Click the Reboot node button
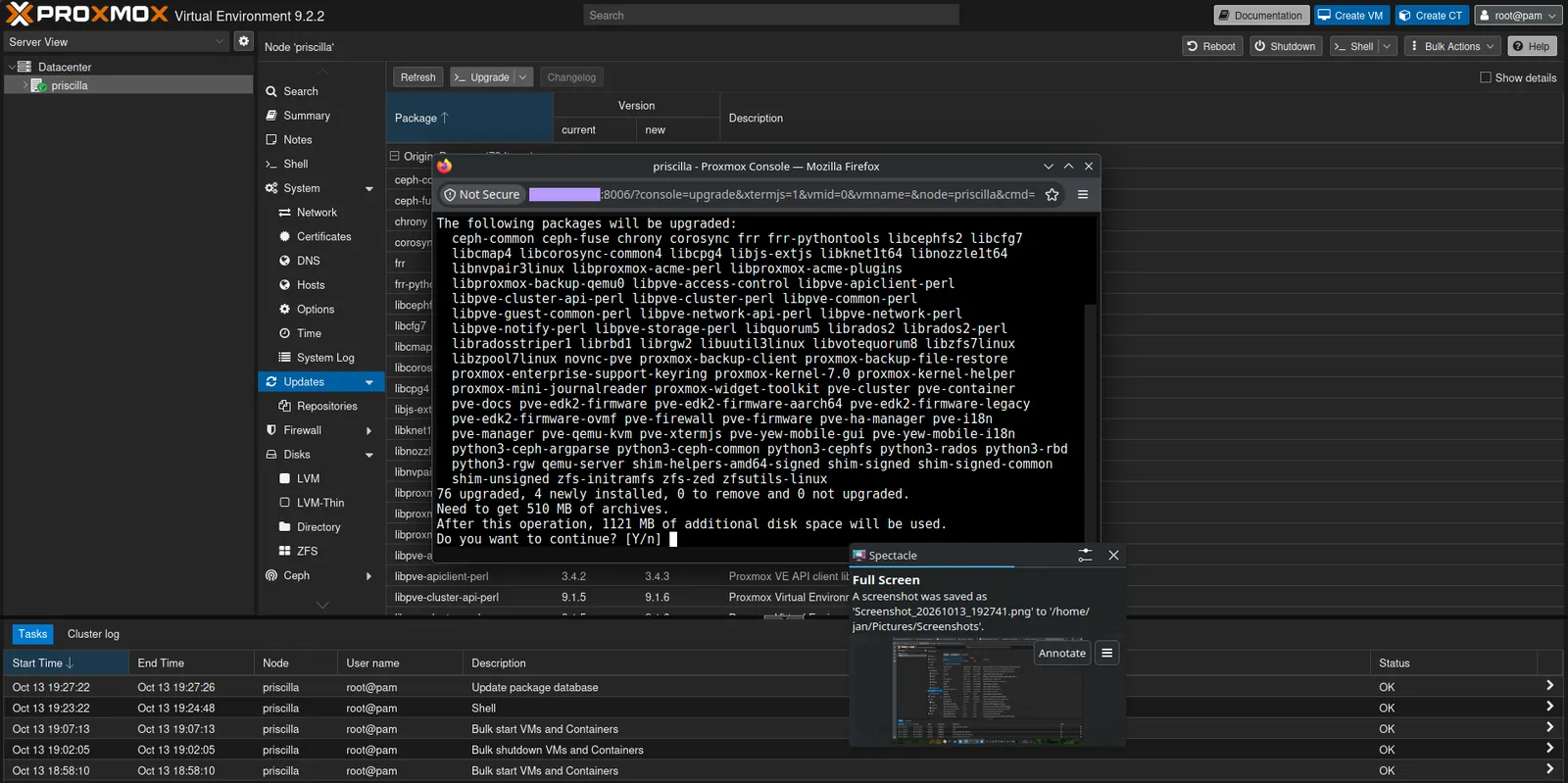Screen dimensions: 1568x783 1211,46
